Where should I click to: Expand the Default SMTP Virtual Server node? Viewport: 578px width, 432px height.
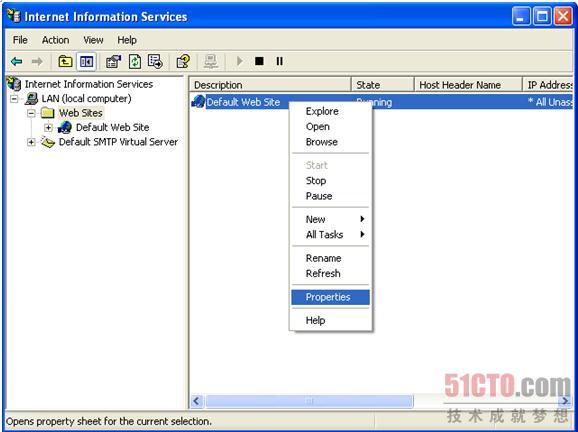tap(31, 142)
